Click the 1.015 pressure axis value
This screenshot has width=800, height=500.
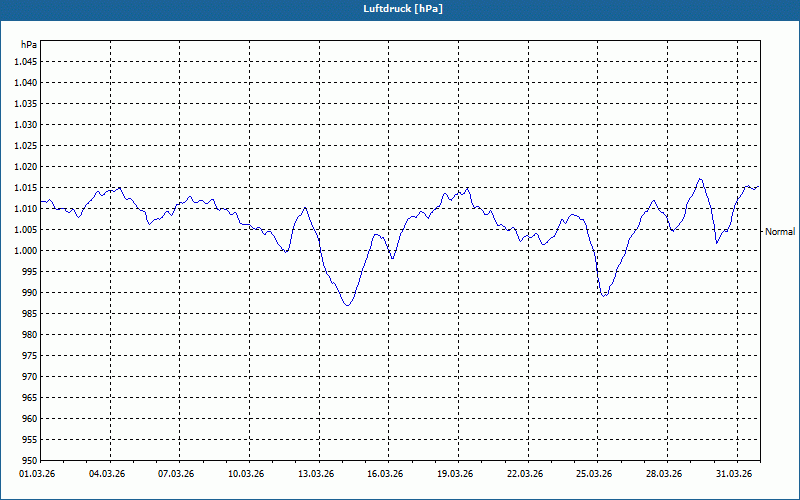pyautogui.click(x=26, y=188)
